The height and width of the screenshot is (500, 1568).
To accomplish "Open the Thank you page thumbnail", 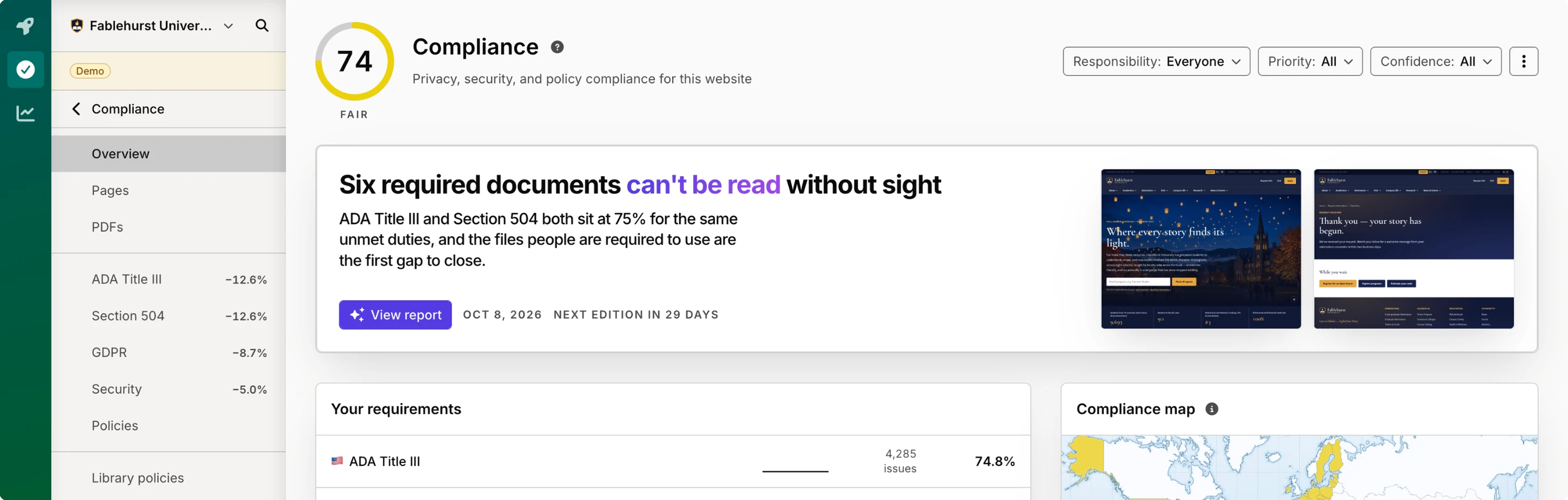I will [1413, 249].
